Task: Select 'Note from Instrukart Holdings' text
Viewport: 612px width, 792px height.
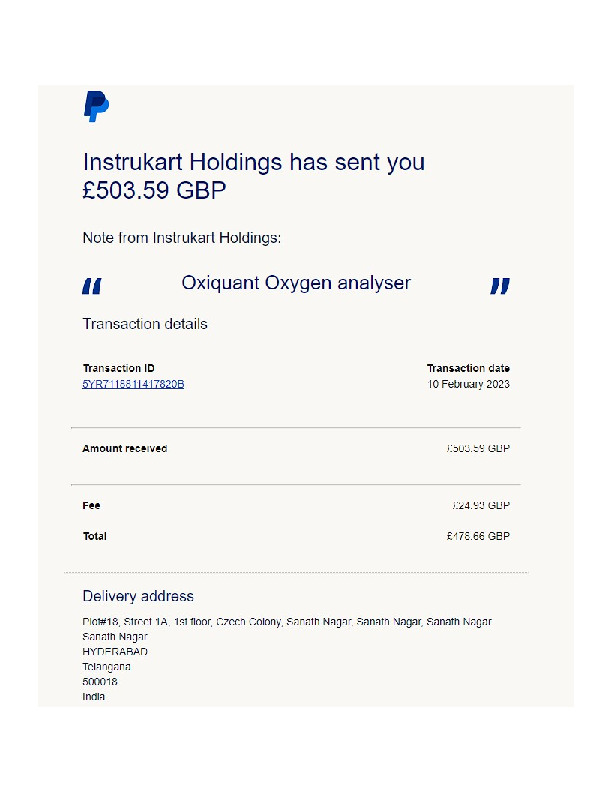Action: (x=181, y=239)
